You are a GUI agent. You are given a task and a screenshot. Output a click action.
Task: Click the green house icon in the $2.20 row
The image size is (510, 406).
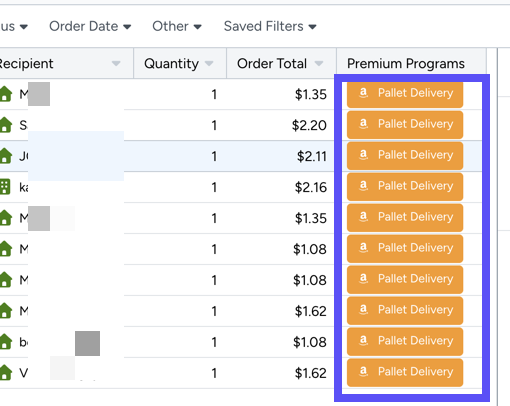5,125
